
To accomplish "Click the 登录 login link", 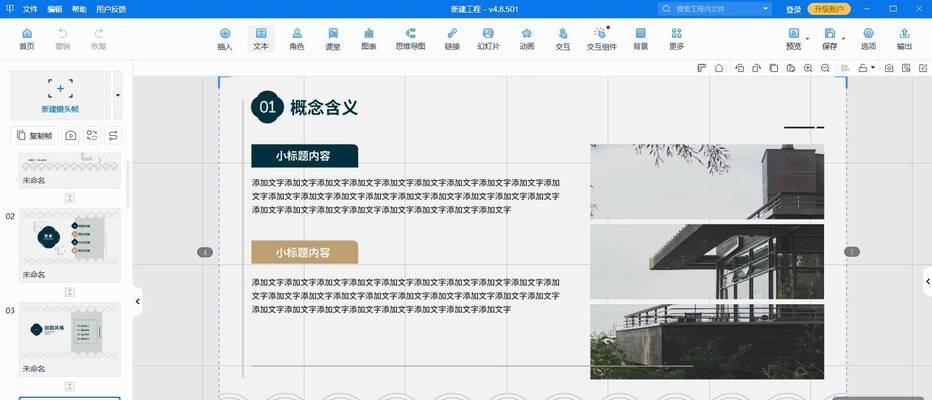I will point(794,10).
